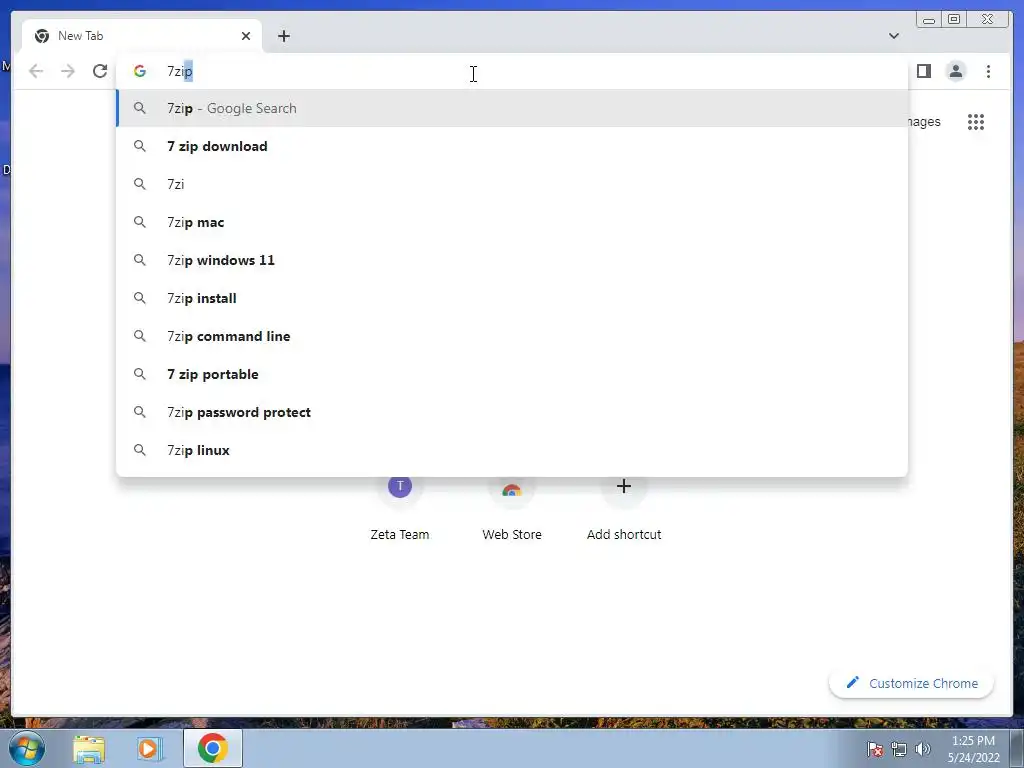The height and width of the screenshot is (768, 1024).
Task: Choose the '7zi' suggestion
Action: click(512, 184)
